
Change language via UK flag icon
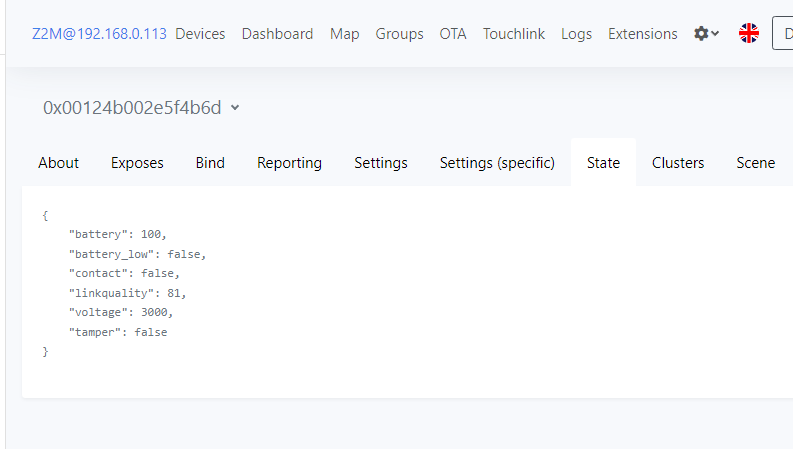click(x=748, y=33)
